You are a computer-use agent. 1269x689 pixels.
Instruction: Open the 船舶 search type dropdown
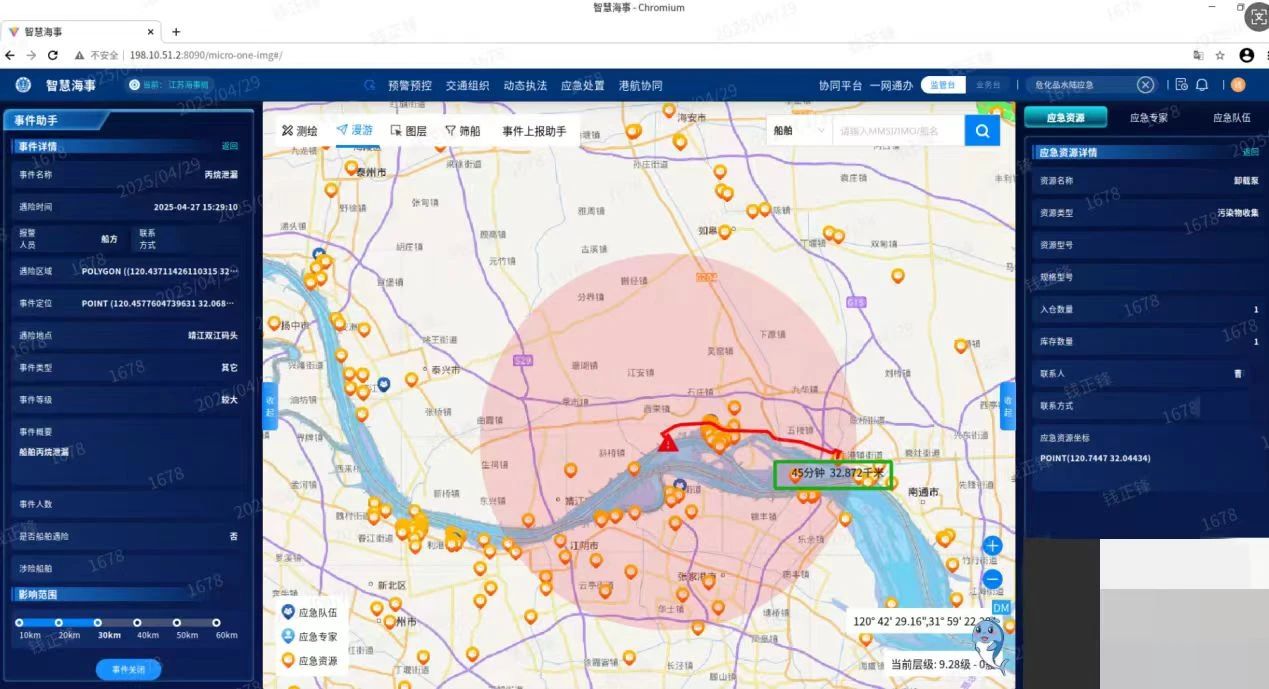pyautogui.click(x=799, y=130)
